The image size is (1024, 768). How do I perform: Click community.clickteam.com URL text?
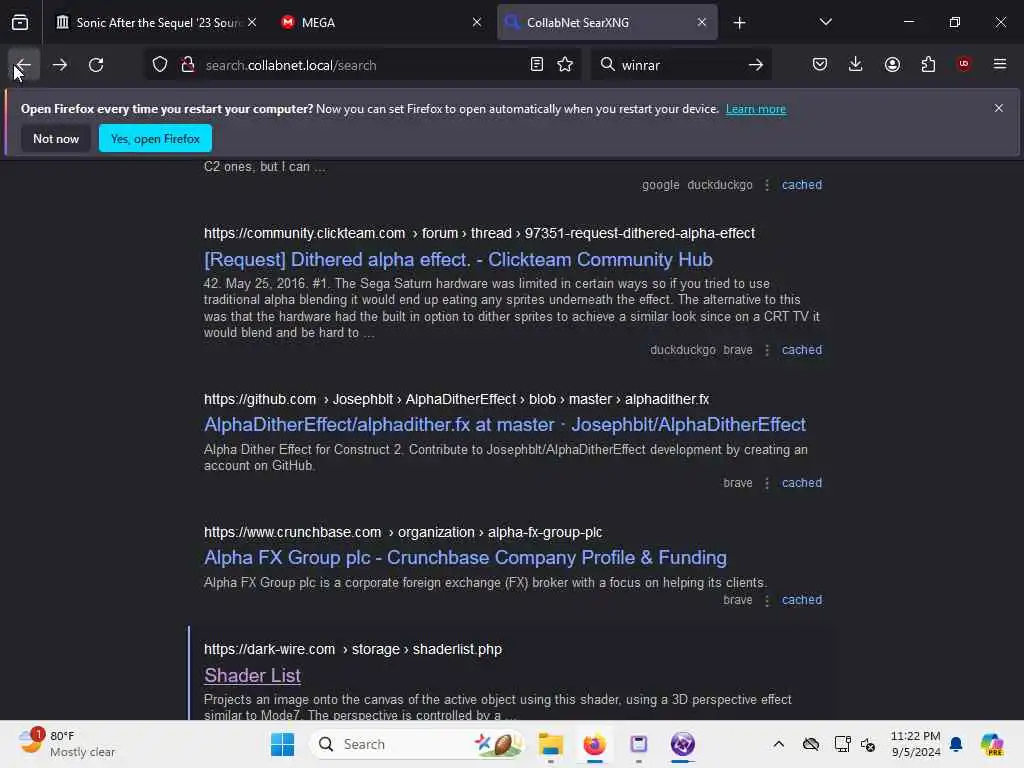click(479, 233)
